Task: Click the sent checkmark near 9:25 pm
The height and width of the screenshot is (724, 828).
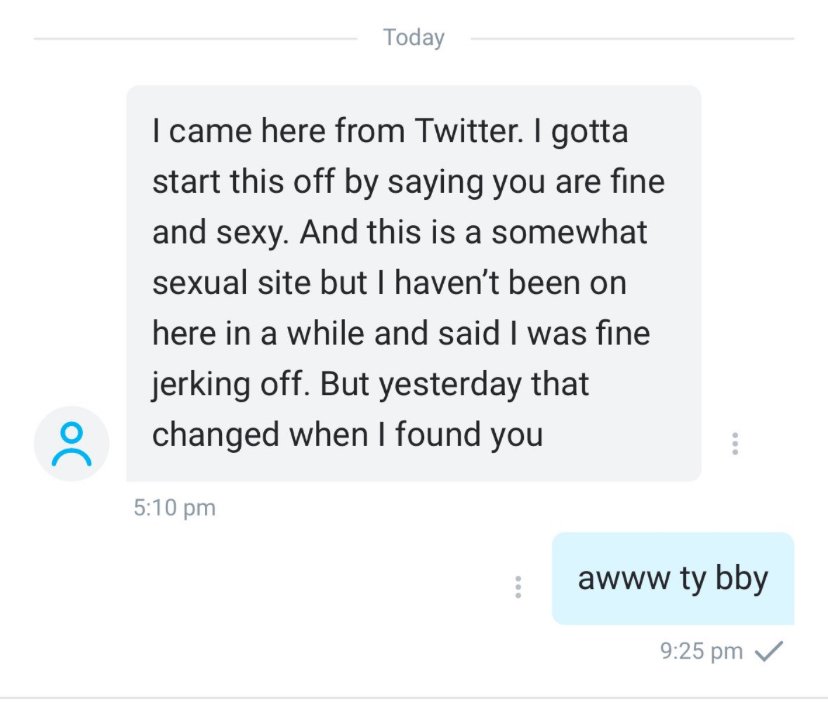Action: pyautogui.click(x=768, y=651)
